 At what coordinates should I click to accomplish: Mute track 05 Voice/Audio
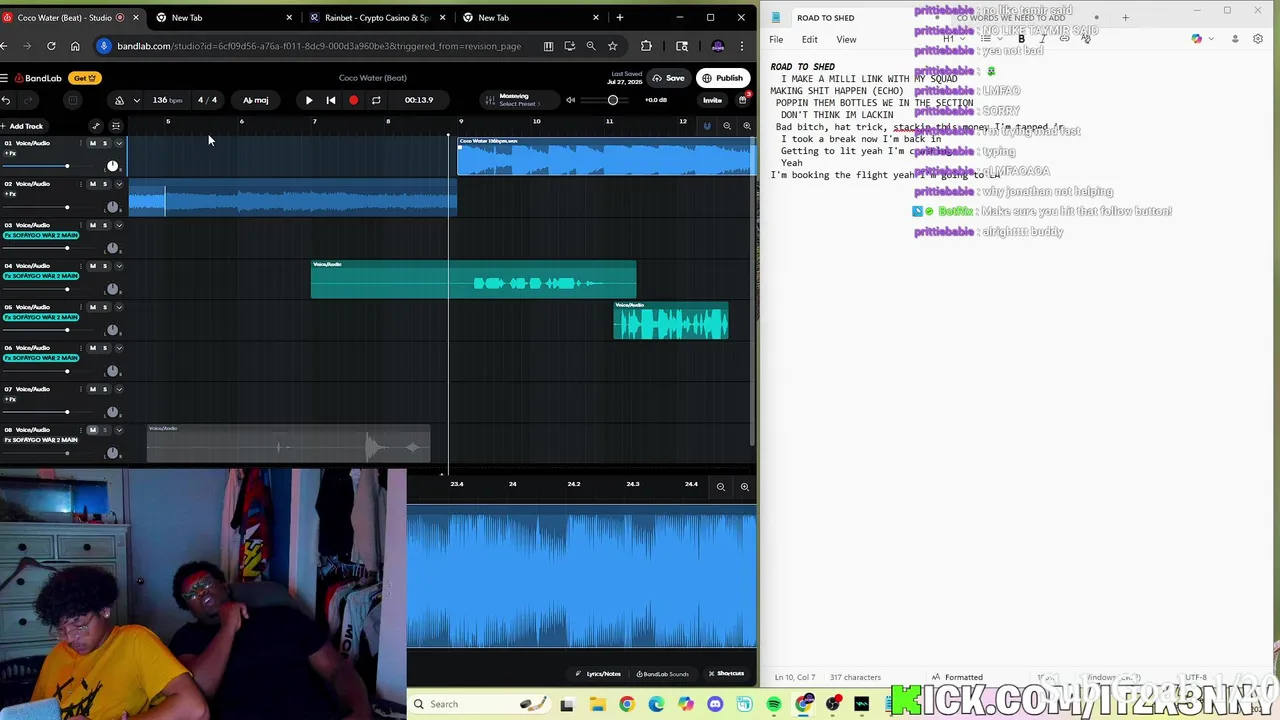[x=93, y=307]
